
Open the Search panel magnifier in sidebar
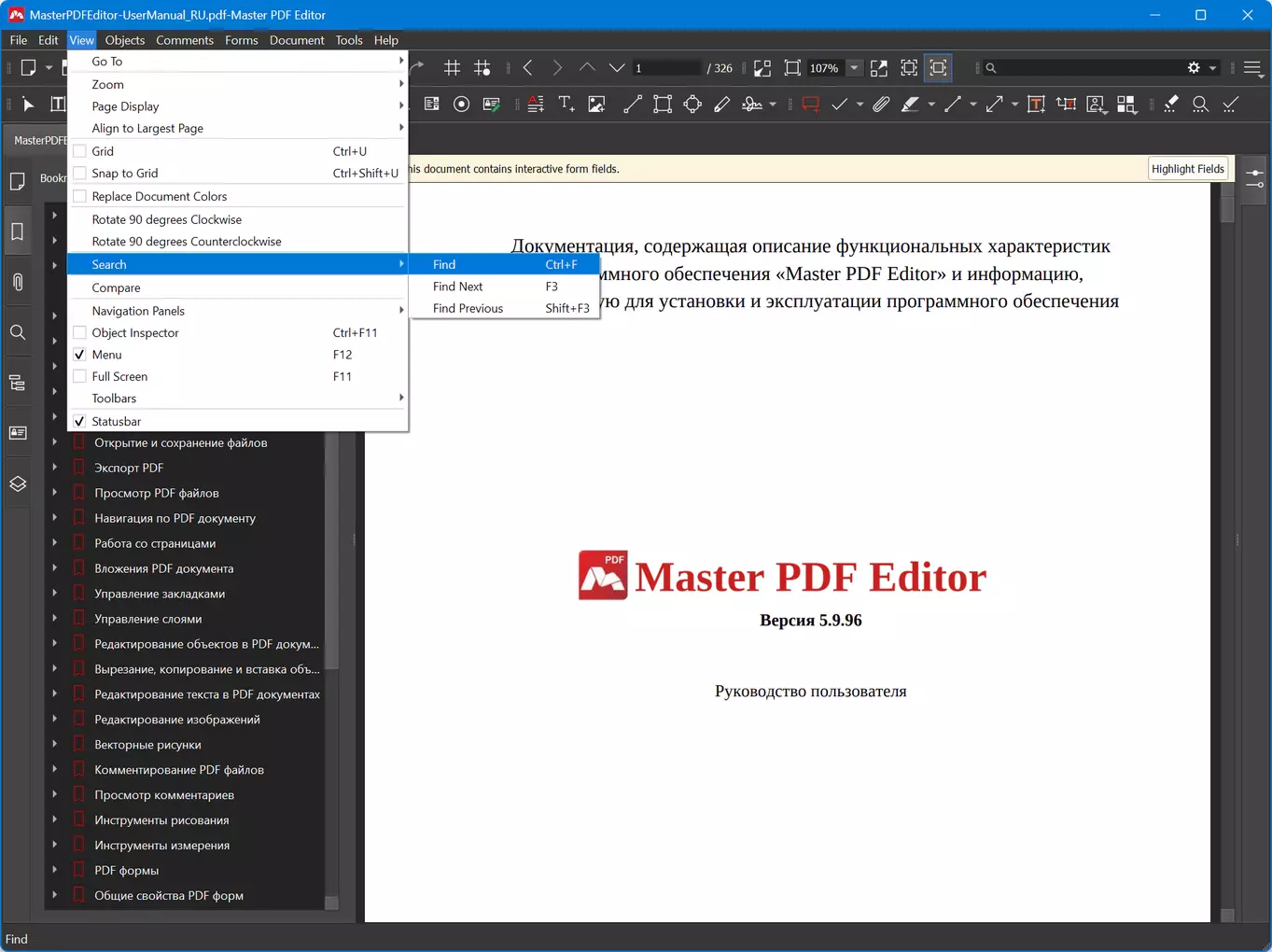[18, 332]
